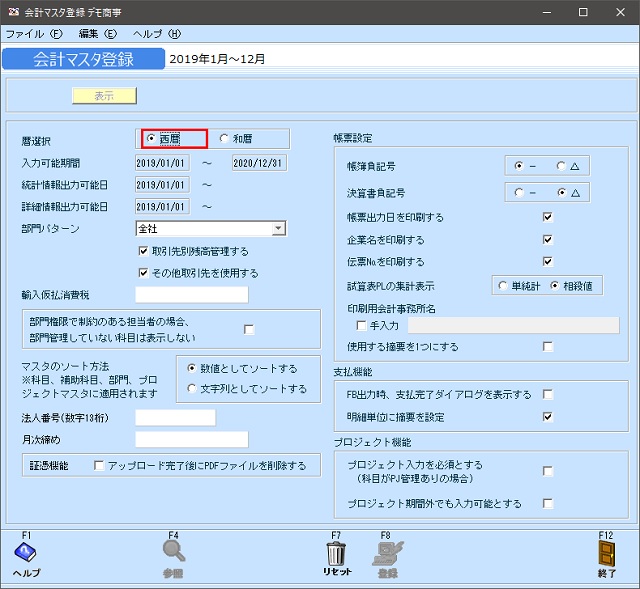Select 相殺値 for 試算表PLの集計表示
640x589 pixels.
(554, 286)
